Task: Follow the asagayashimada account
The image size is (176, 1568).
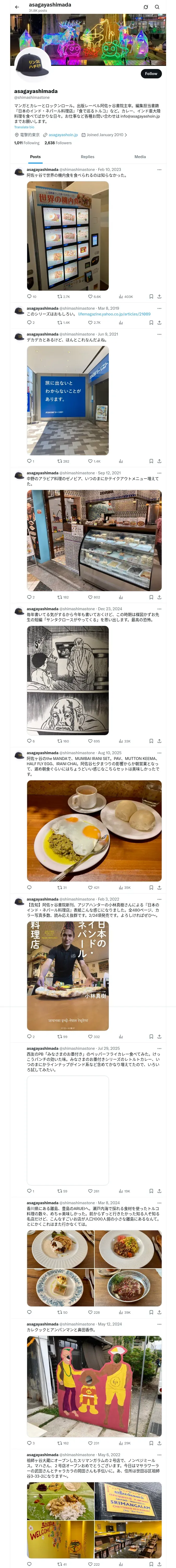Action: tap(151, 74)
